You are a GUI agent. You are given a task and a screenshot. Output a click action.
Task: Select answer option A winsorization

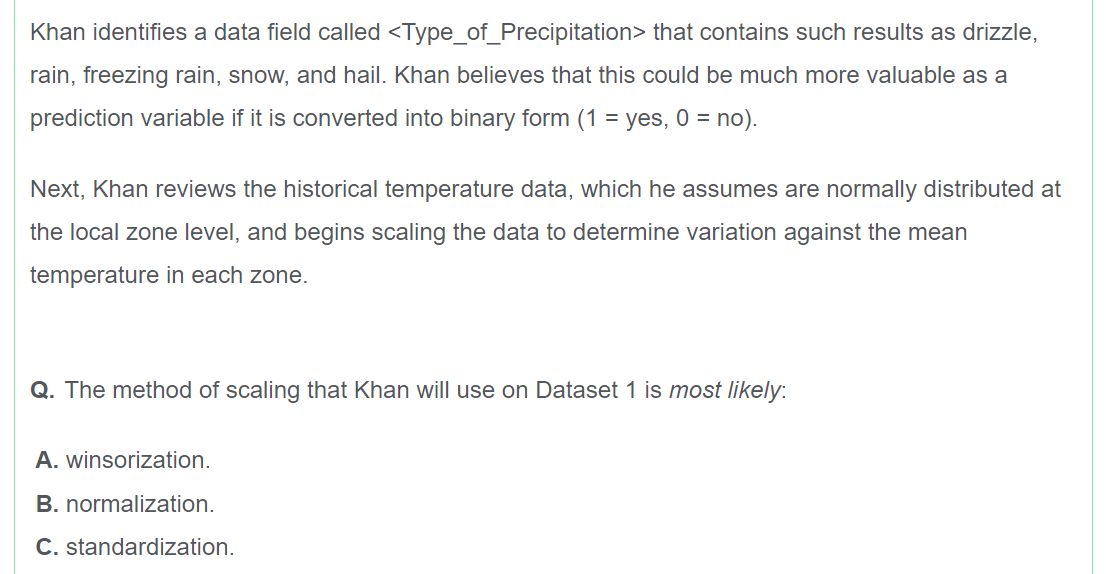[123, 460]
